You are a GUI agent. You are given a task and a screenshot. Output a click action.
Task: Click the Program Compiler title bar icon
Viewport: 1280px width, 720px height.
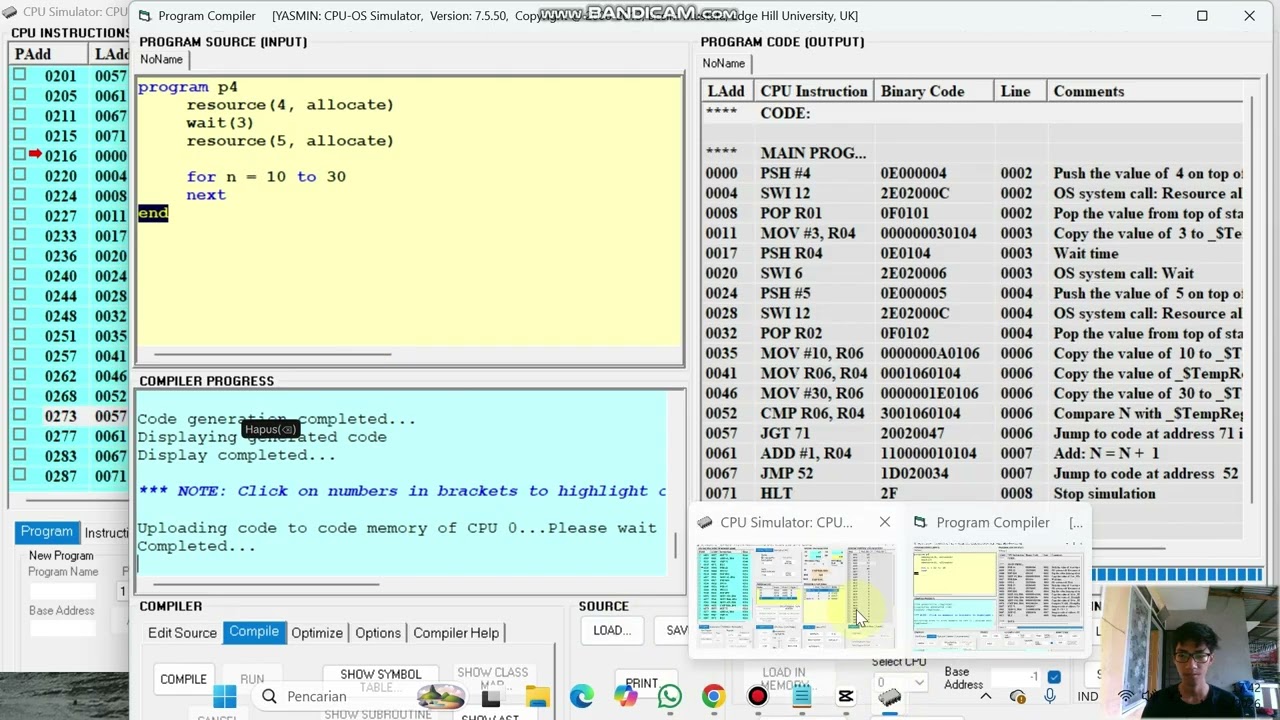[x=144, y=16]
